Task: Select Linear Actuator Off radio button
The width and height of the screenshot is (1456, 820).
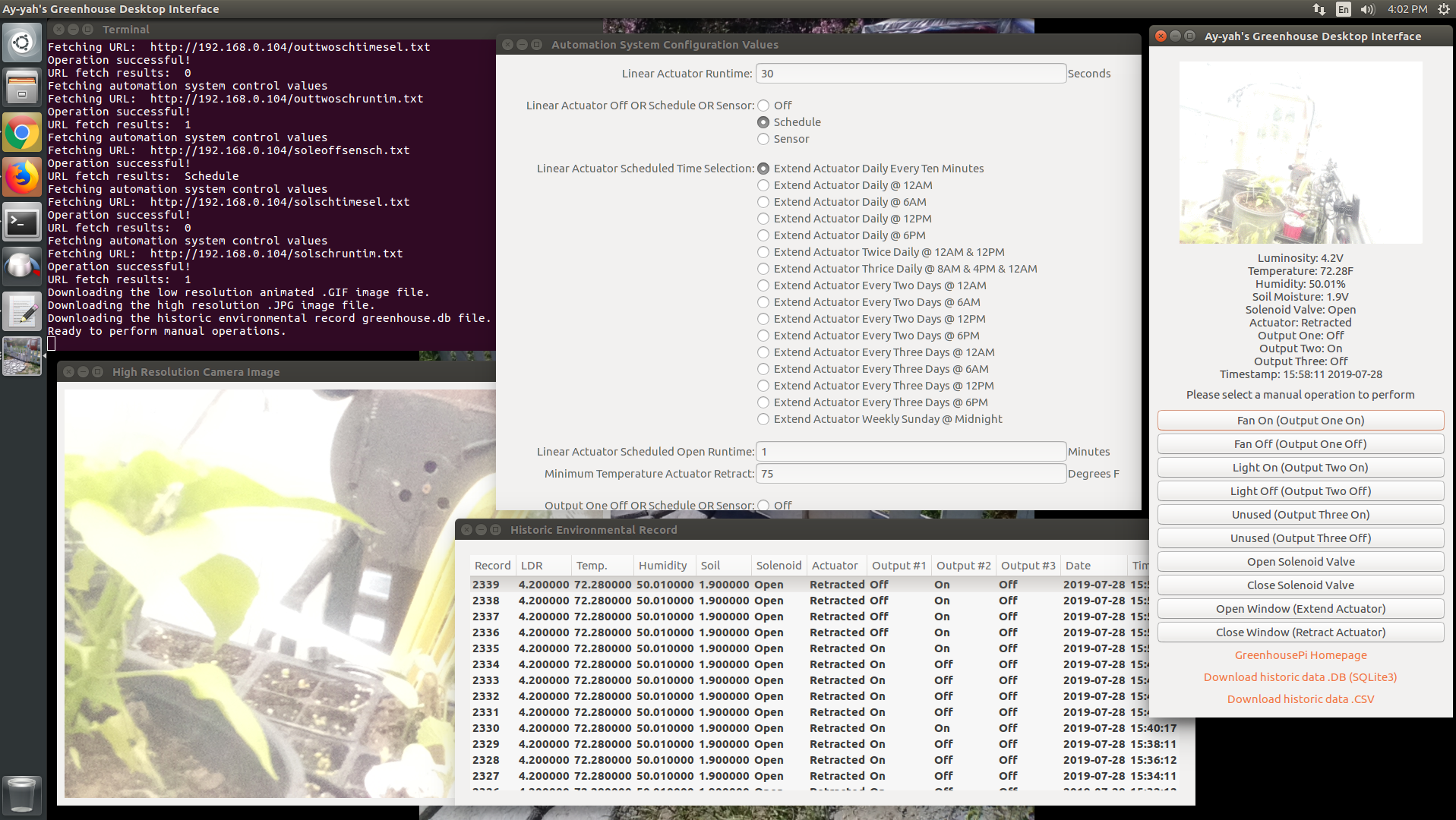Action: click(763, 106)
